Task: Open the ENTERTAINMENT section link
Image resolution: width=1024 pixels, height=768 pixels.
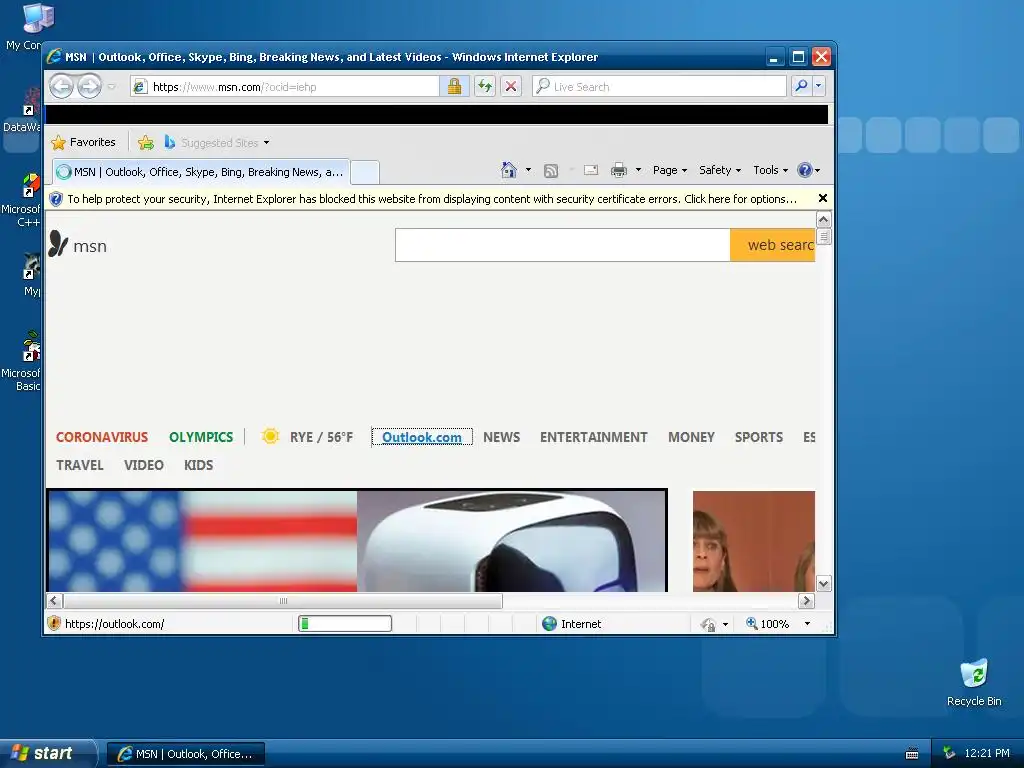Action: pyautogui.click(x=594, y=437)
